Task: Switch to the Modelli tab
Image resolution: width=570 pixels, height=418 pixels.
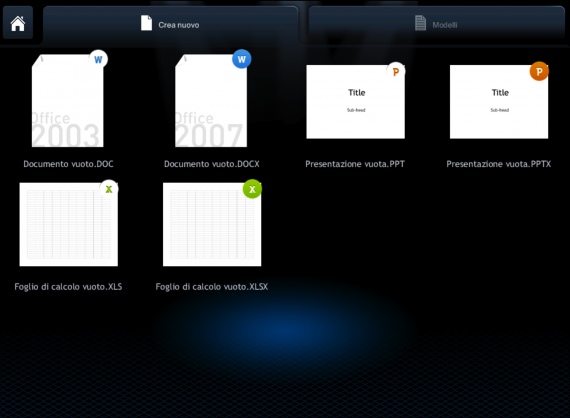Action: tap(436, 25)
